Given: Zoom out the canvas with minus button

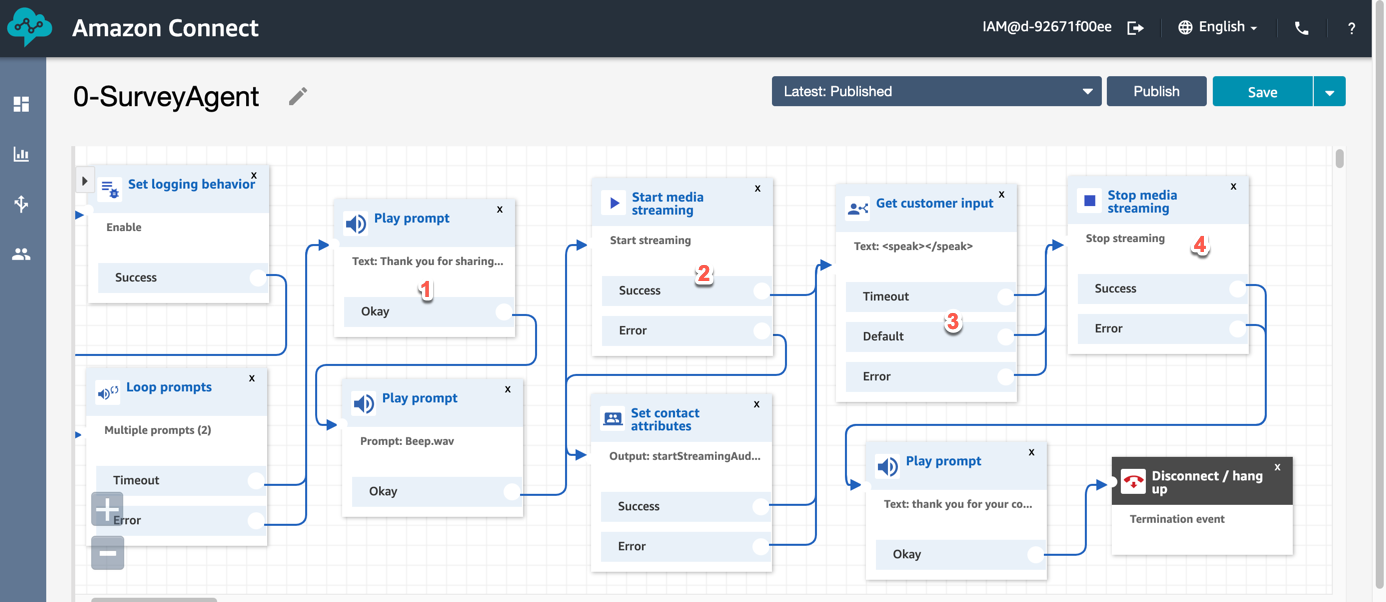Looking at the screenshot, I should point(107,552).
